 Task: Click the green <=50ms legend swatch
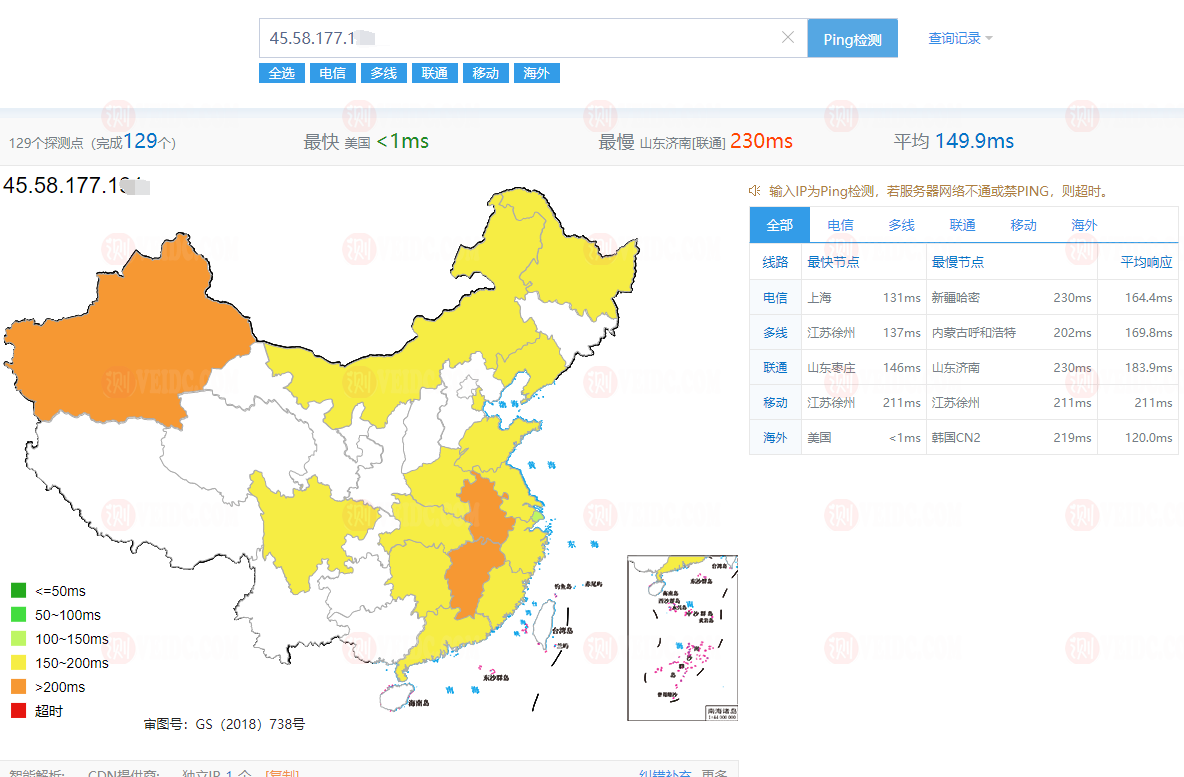(17, 591)
